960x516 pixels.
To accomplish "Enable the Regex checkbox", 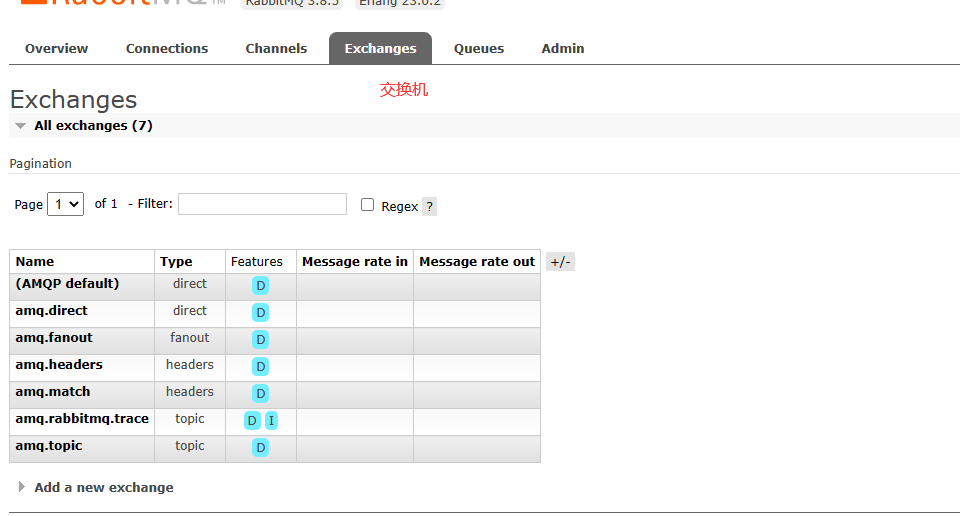I will click(x=367, y=204).
